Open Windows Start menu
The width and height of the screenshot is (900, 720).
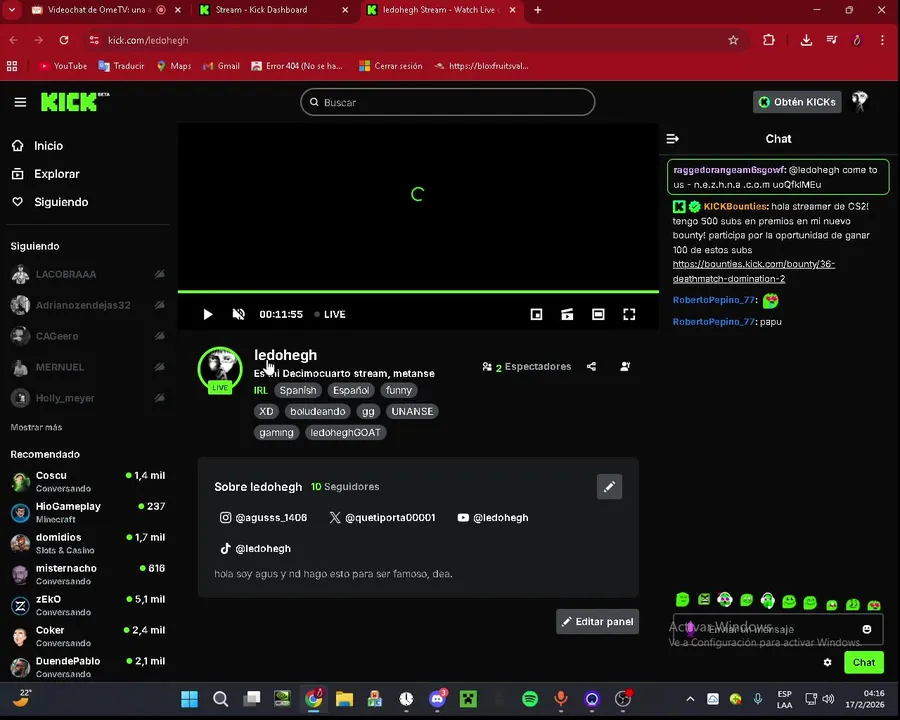(x=189, y=699)
